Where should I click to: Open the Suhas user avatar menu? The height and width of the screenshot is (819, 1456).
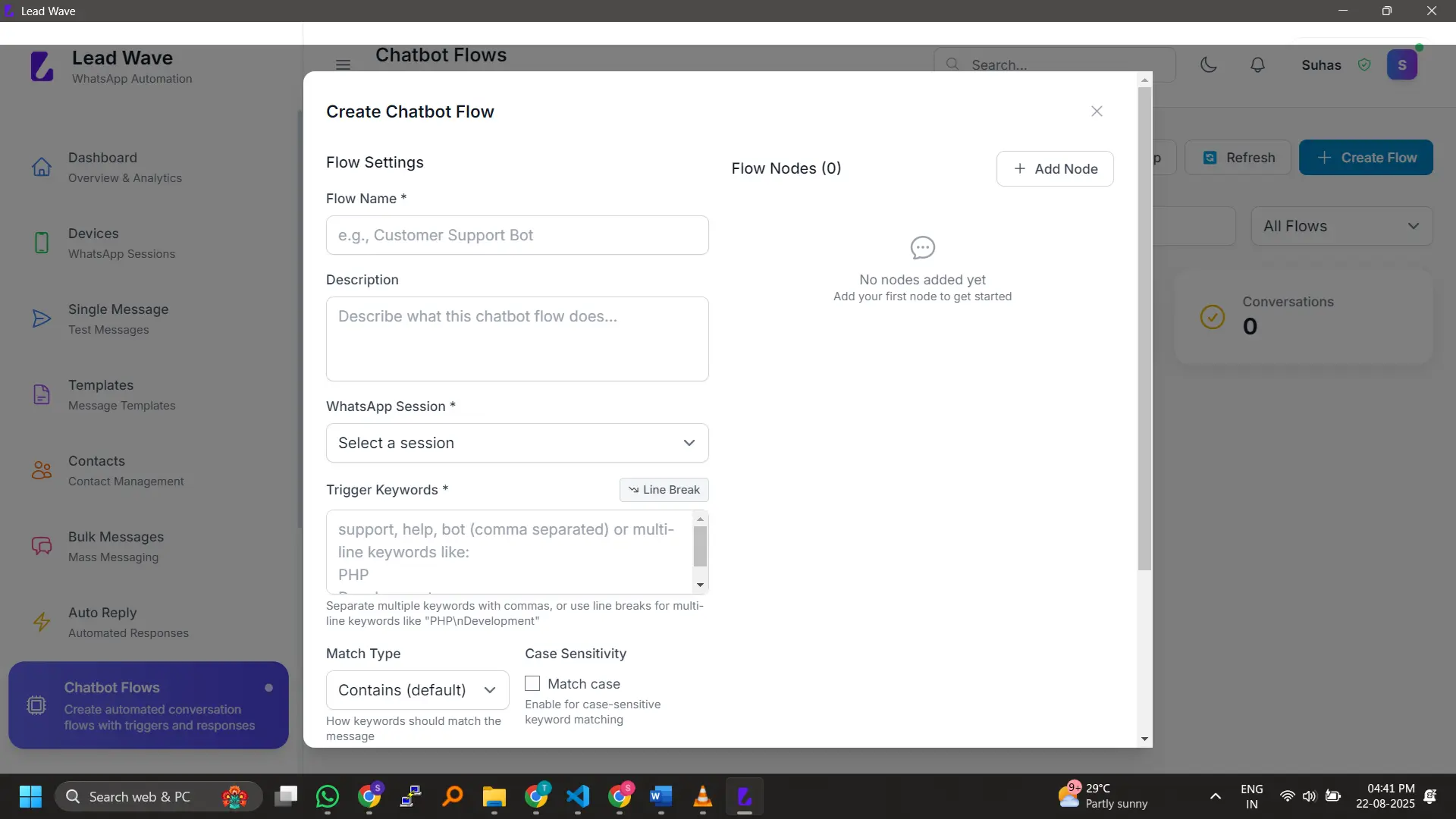(x=1402, y=65)
